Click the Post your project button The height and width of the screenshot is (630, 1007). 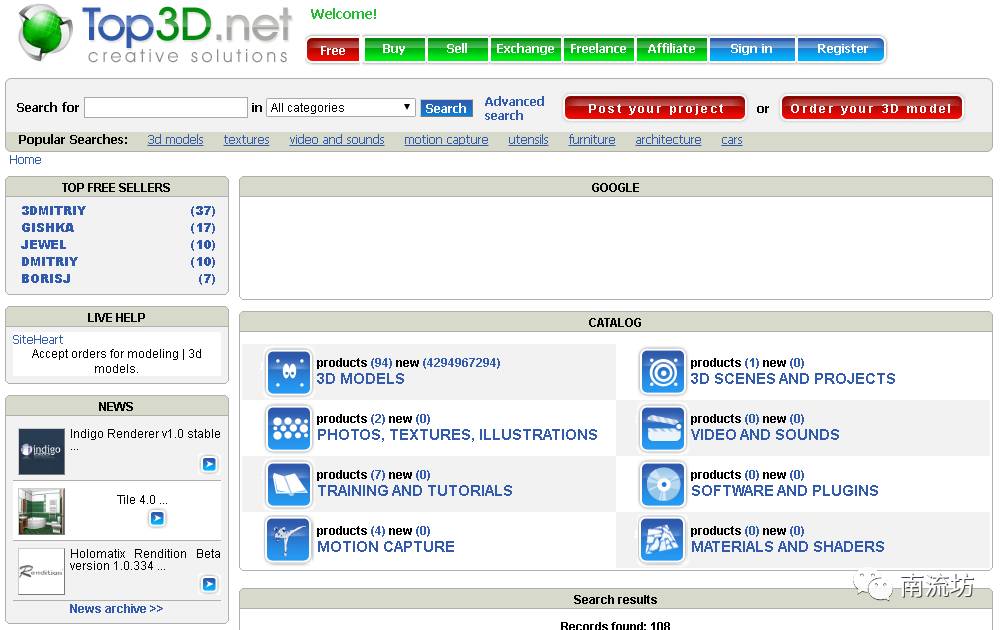point(655,108)
